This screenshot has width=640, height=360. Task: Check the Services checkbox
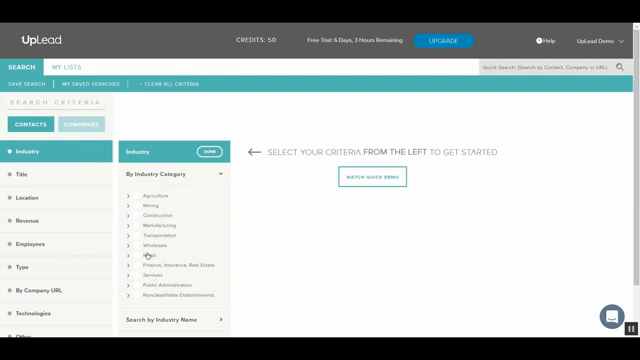click(x=137, y=275)
